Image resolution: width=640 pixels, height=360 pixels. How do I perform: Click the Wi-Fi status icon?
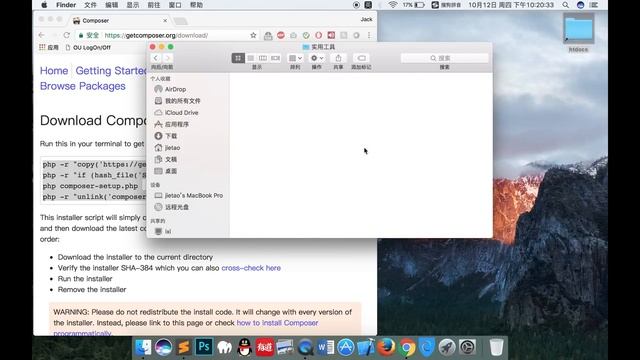click(x=393, y=5)
